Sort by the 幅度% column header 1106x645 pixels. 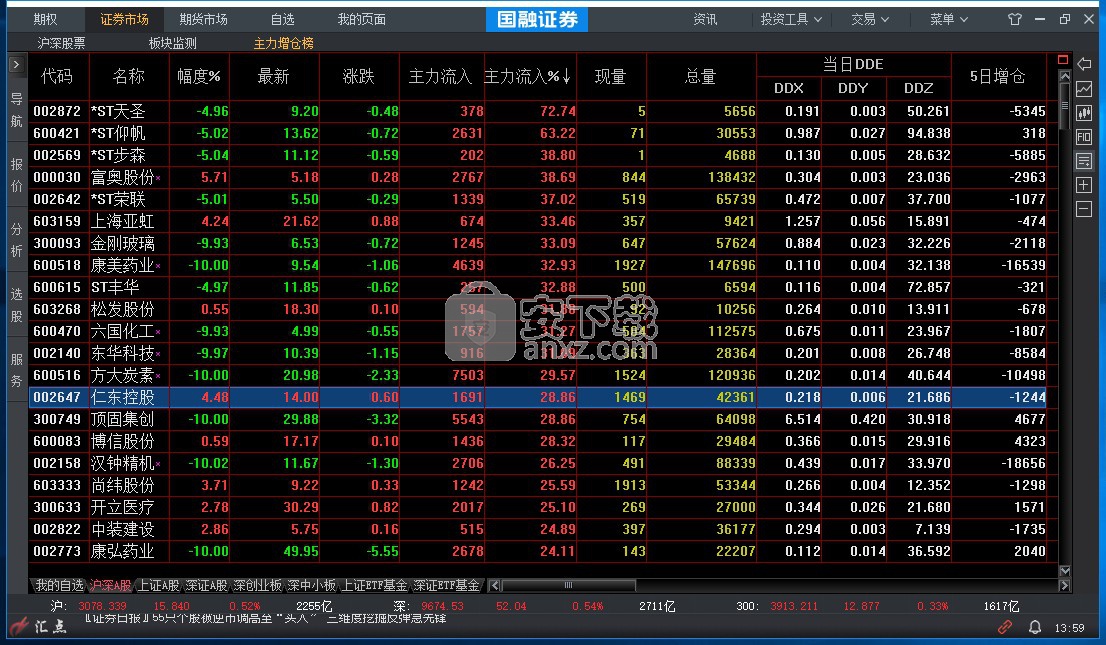pos(199,76)
